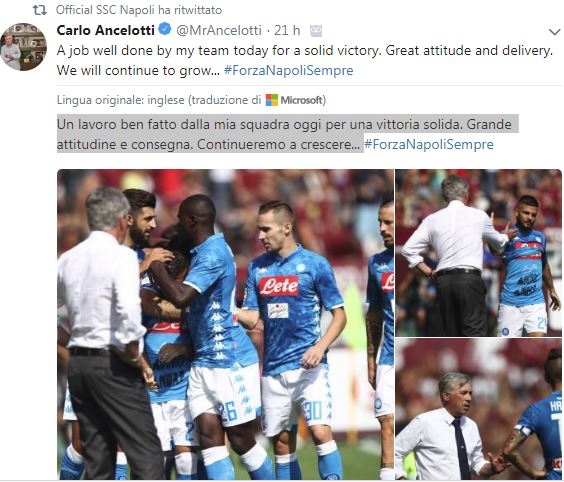Image resolution: width=564 pixels, height=482 pixels.
Task: Open the Official SSC Napoli ha ritwittato link
Action: pyautogui.click(x=139, y=10)
